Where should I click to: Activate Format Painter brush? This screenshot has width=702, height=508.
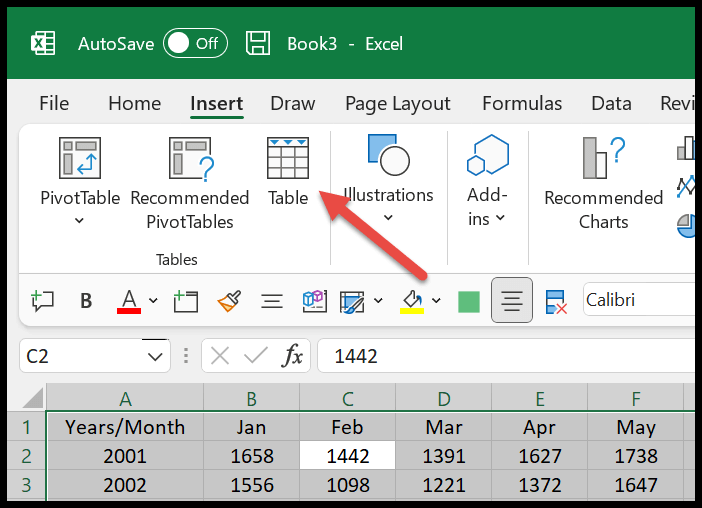(x=229, y=300)
